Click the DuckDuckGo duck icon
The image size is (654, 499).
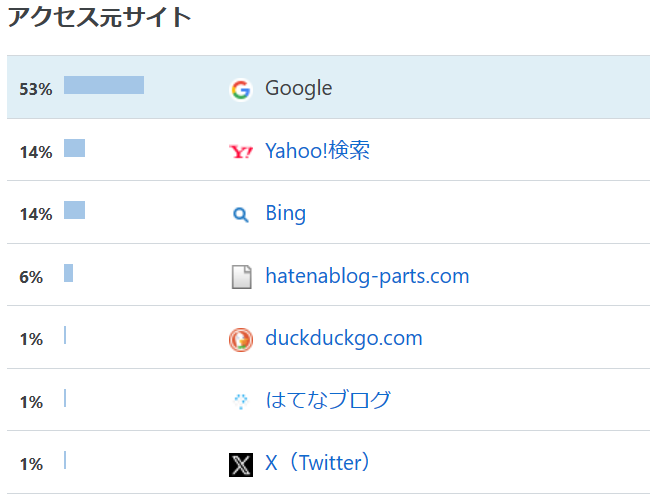[241, 340]
